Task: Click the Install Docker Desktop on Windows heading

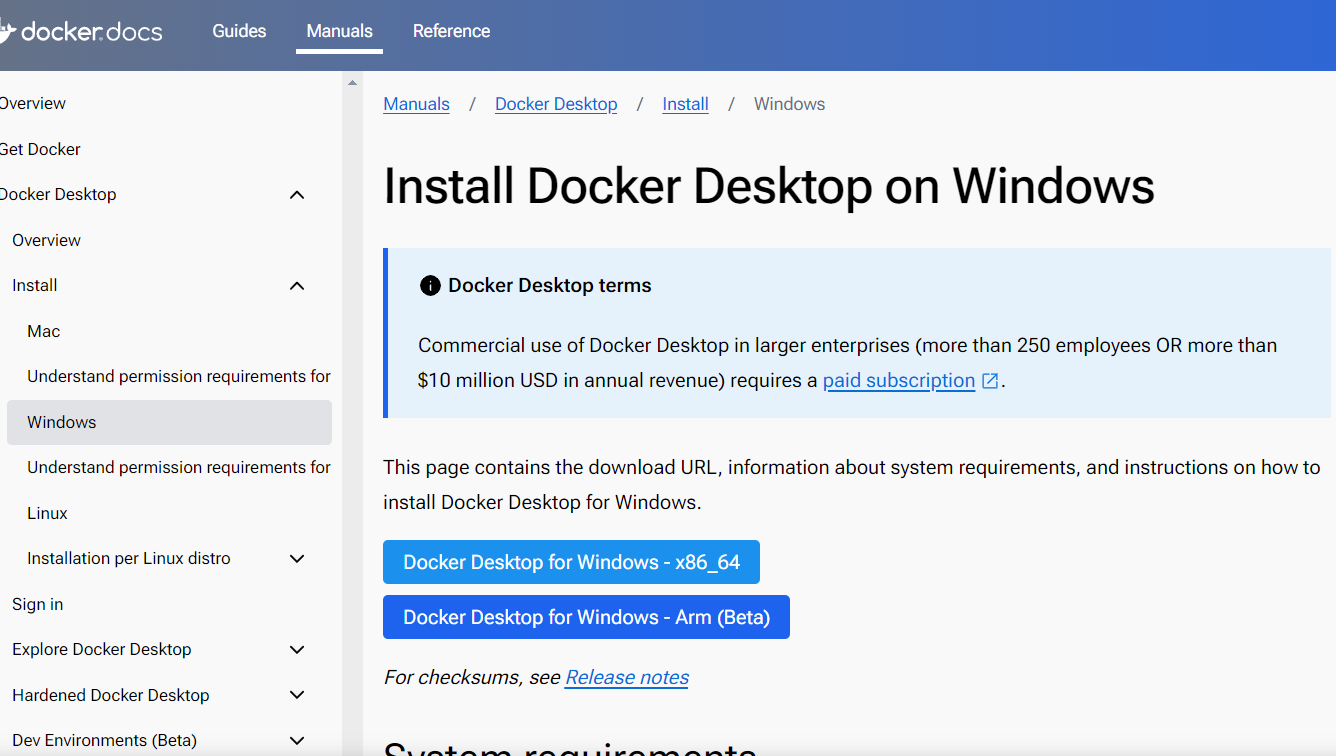Action: (769, 186)
